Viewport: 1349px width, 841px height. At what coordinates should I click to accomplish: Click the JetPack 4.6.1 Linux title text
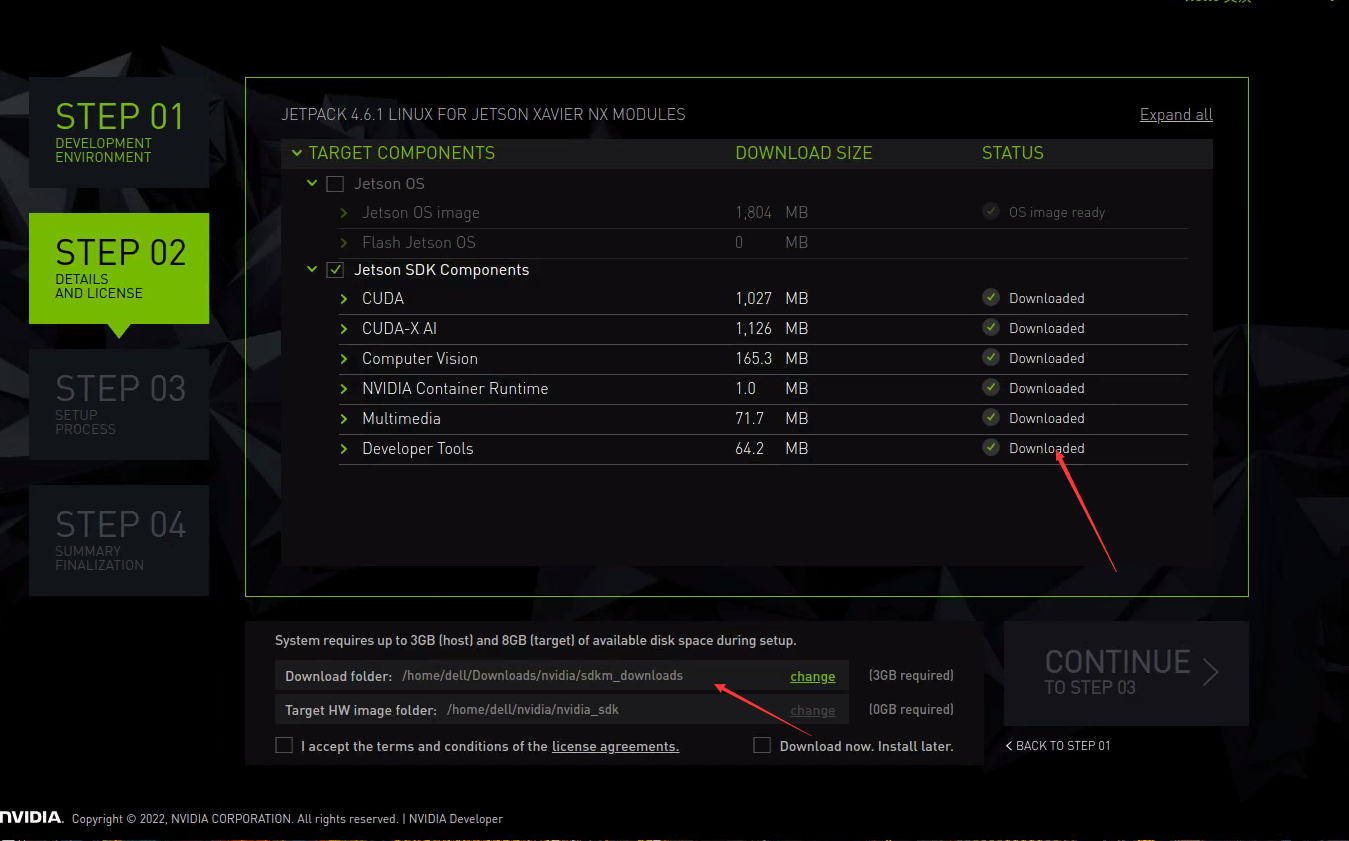tap(483, 115)
